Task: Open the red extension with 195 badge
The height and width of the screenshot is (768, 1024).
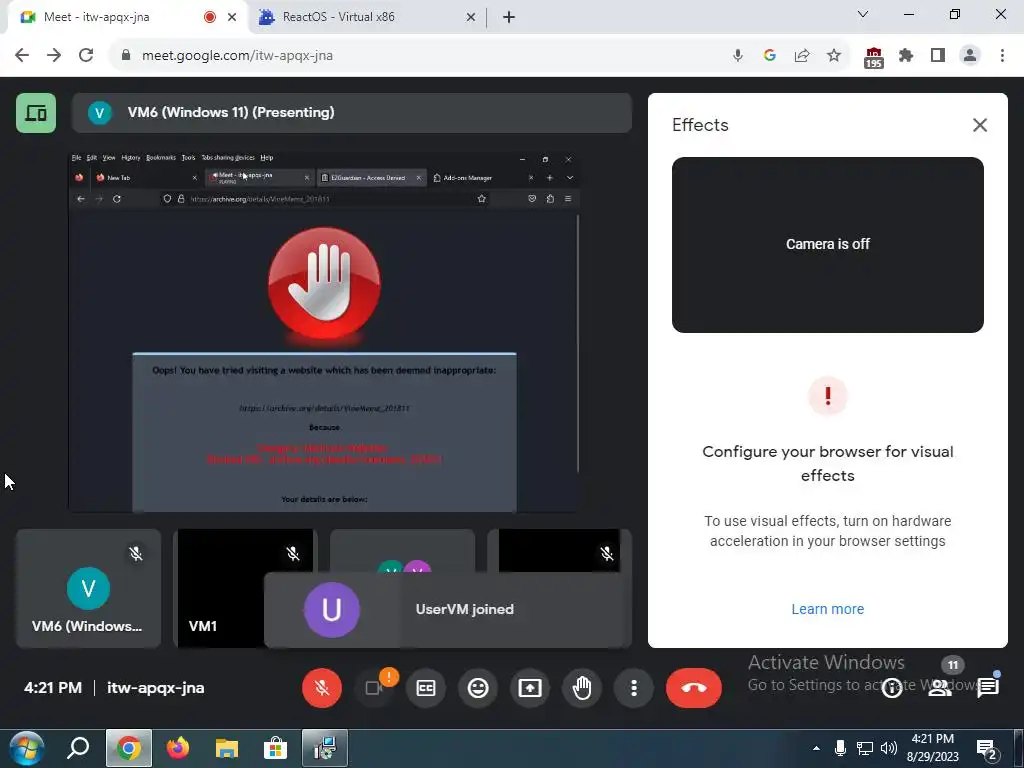Action: (x=874, y=57)
